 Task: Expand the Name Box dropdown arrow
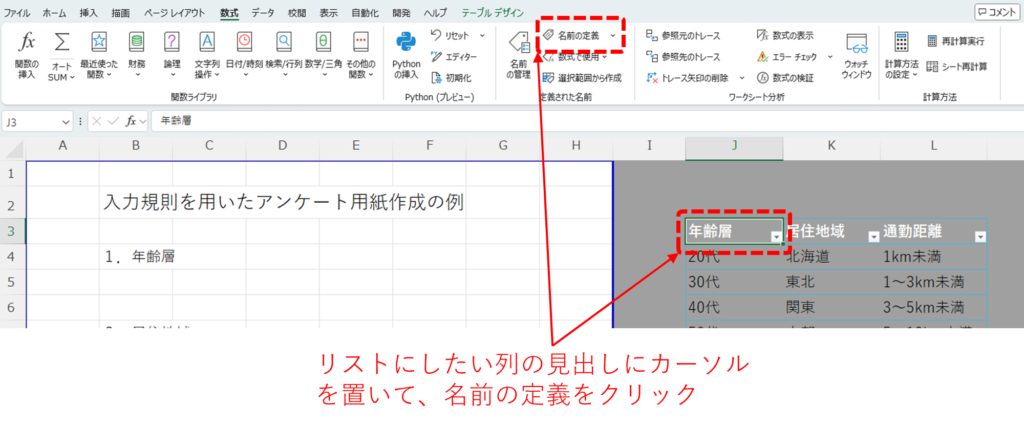[66, 121]
